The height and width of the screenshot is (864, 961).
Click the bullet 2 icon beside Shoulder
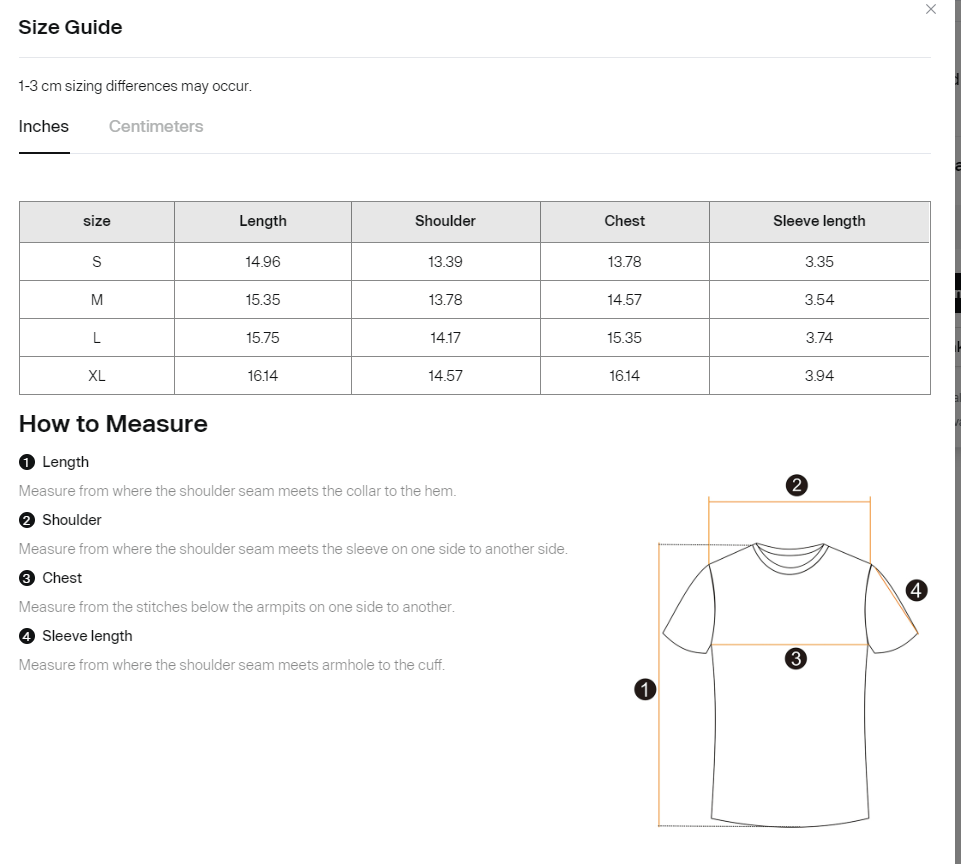[27, 520]
